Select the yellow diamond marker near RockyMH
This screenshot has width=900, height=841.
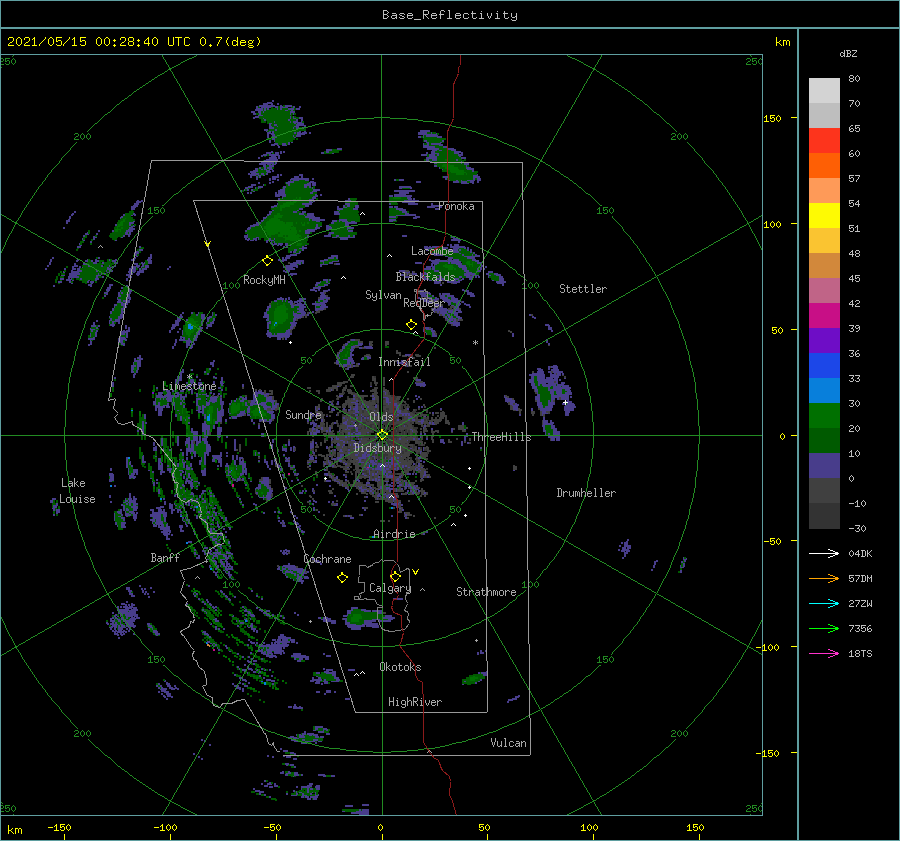click(x=267, y=261)
